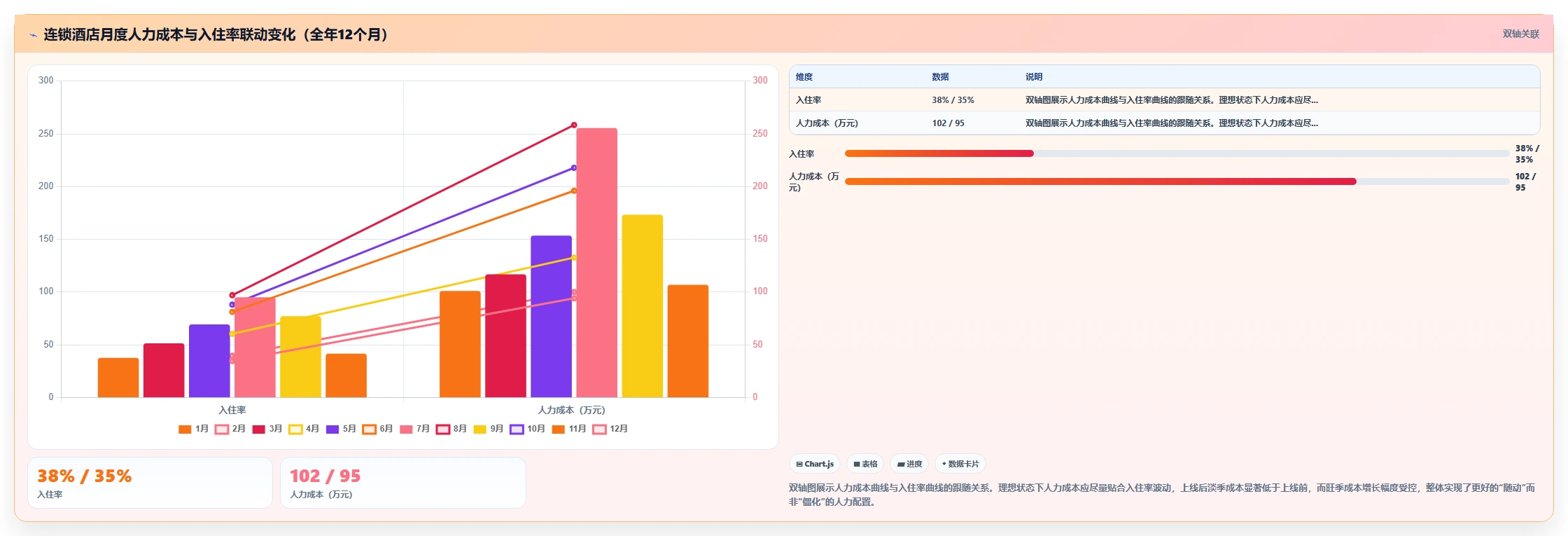Click the purple 5月 bar in 入住率 group

(209, 361)
